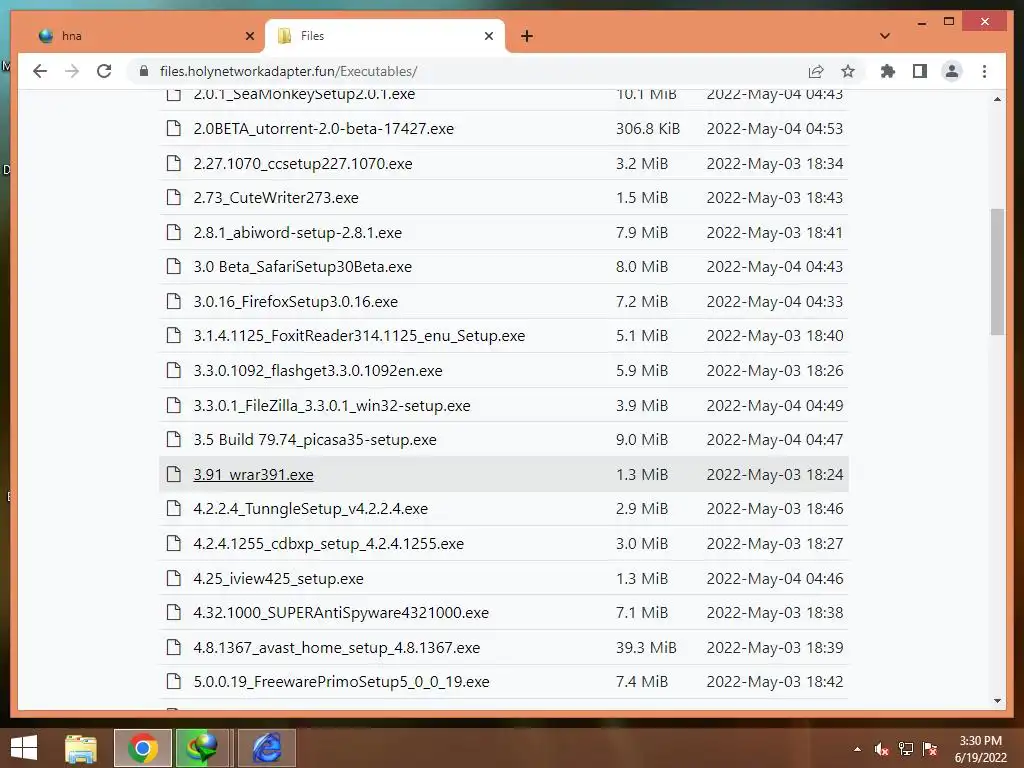This screenshot has width=1024, height=768.
Task: Click the address bar URL
Action: pos(288,71)
